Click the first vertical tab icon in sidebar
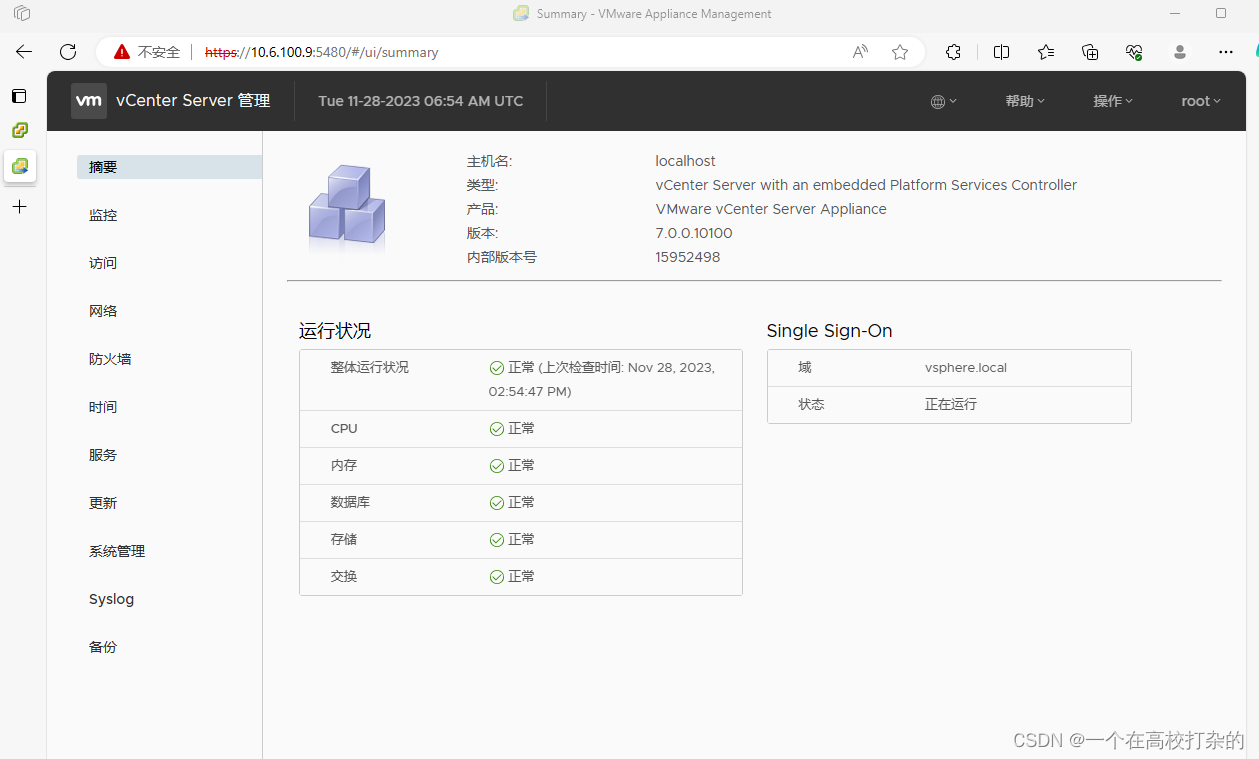Image resolution: width=1259 pixels, height=759 pixels. pos(19,96)
